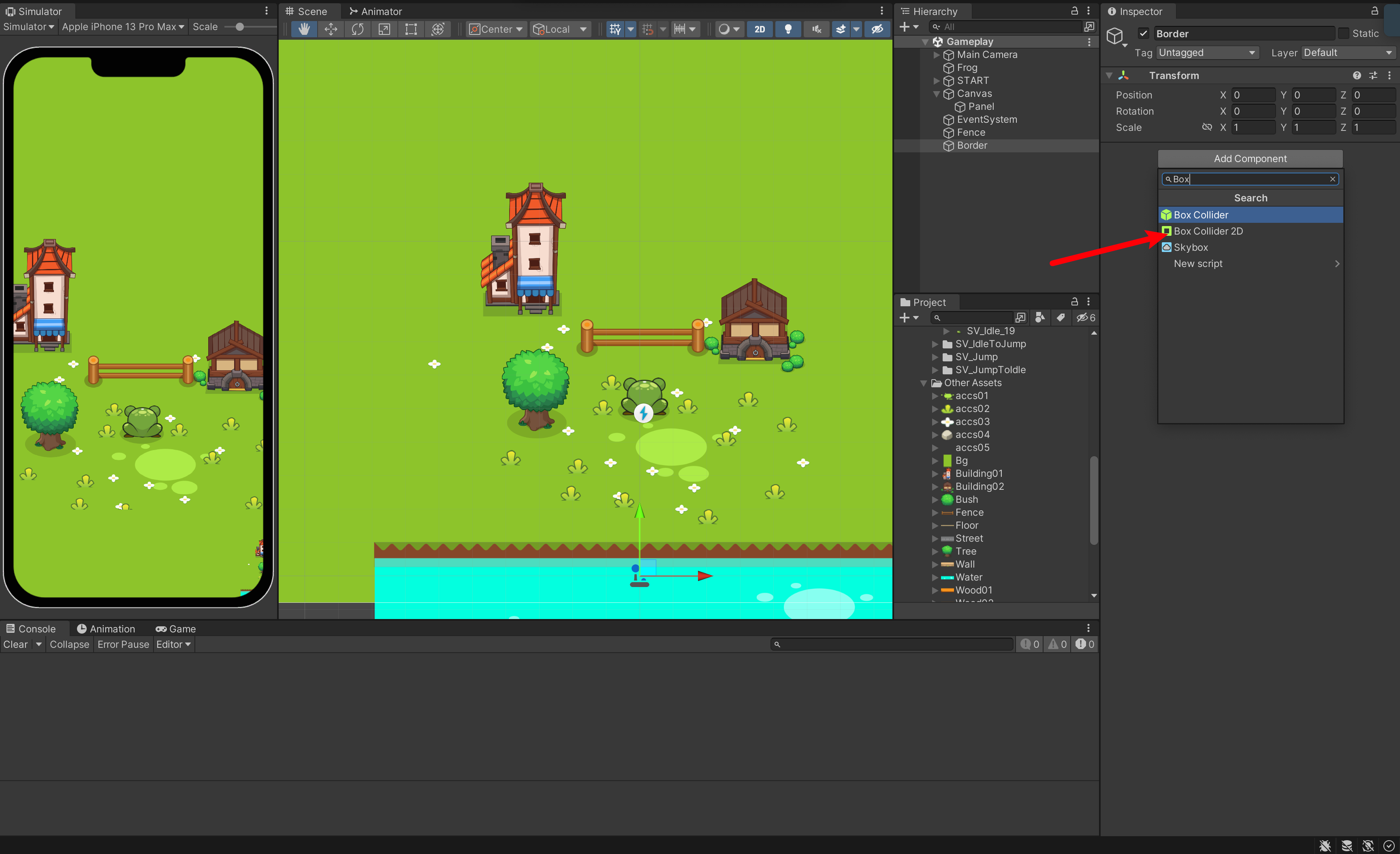
Task: Choose Box Collider 2D component
Action: (1251, 231)
